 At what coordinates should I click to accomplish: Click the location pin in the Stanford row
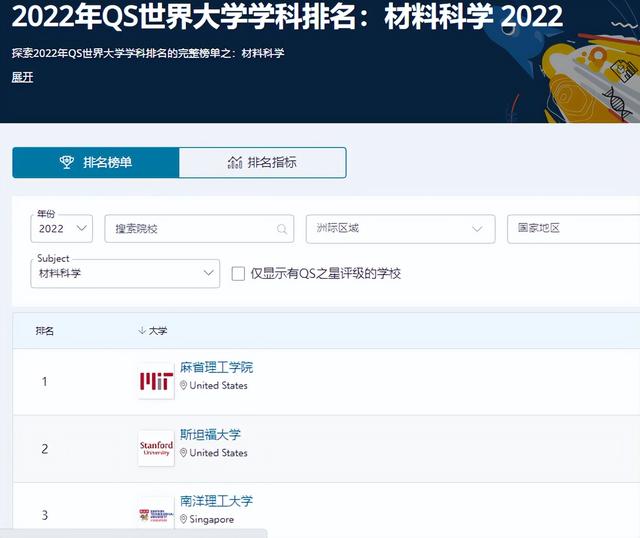tap(183, 453)
